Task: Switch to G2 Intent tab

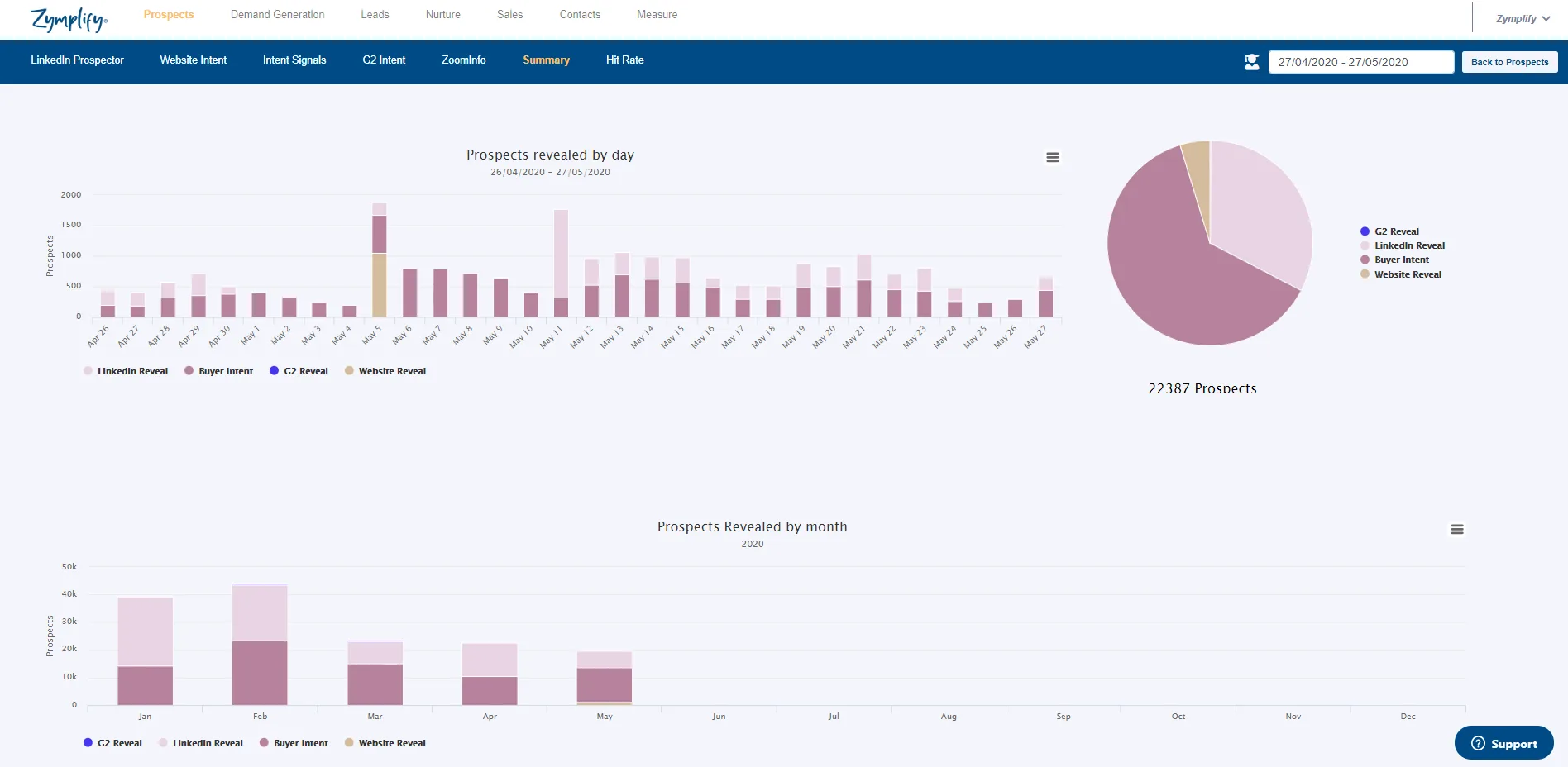Action: 384,60
